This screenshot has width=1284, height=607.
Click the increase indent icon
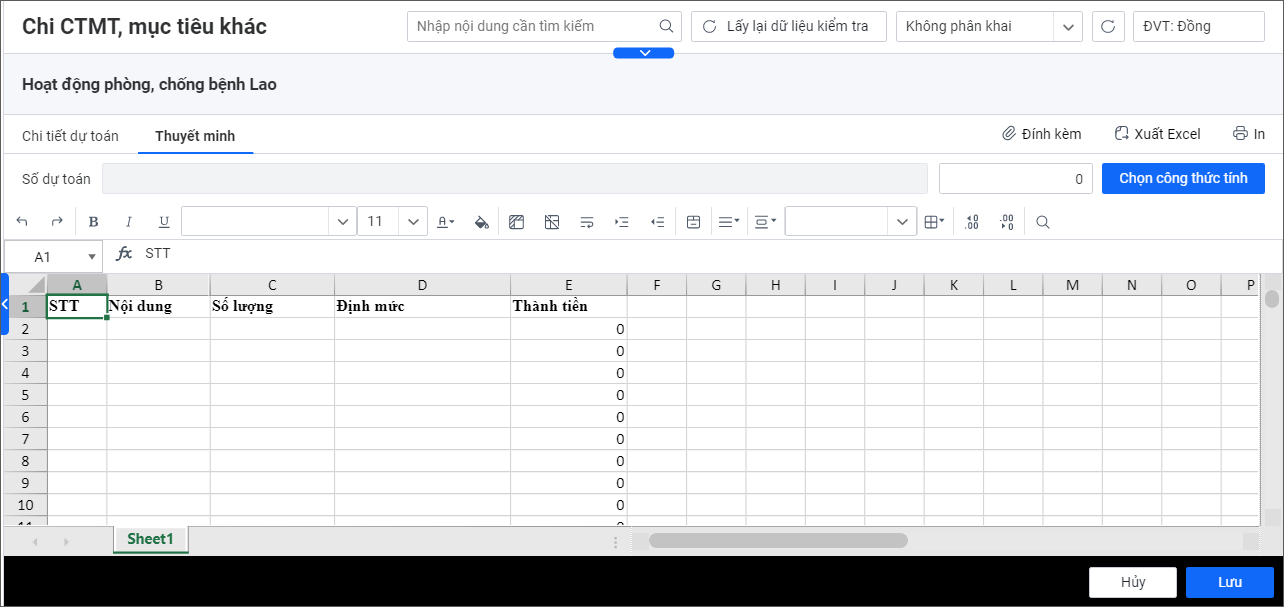(x=622, y=222)
